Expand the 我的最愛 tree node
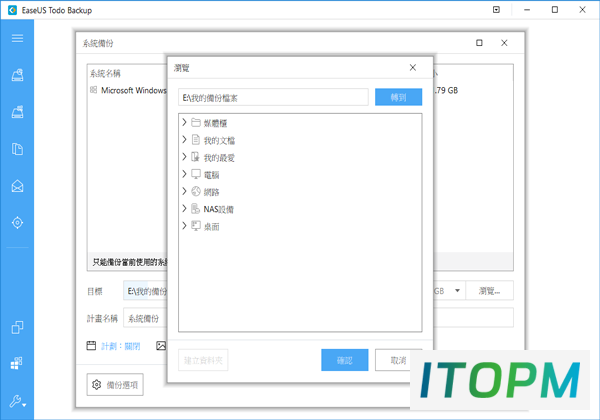The height and width of the screenshot is (420, 600). (x=184, y=157)
